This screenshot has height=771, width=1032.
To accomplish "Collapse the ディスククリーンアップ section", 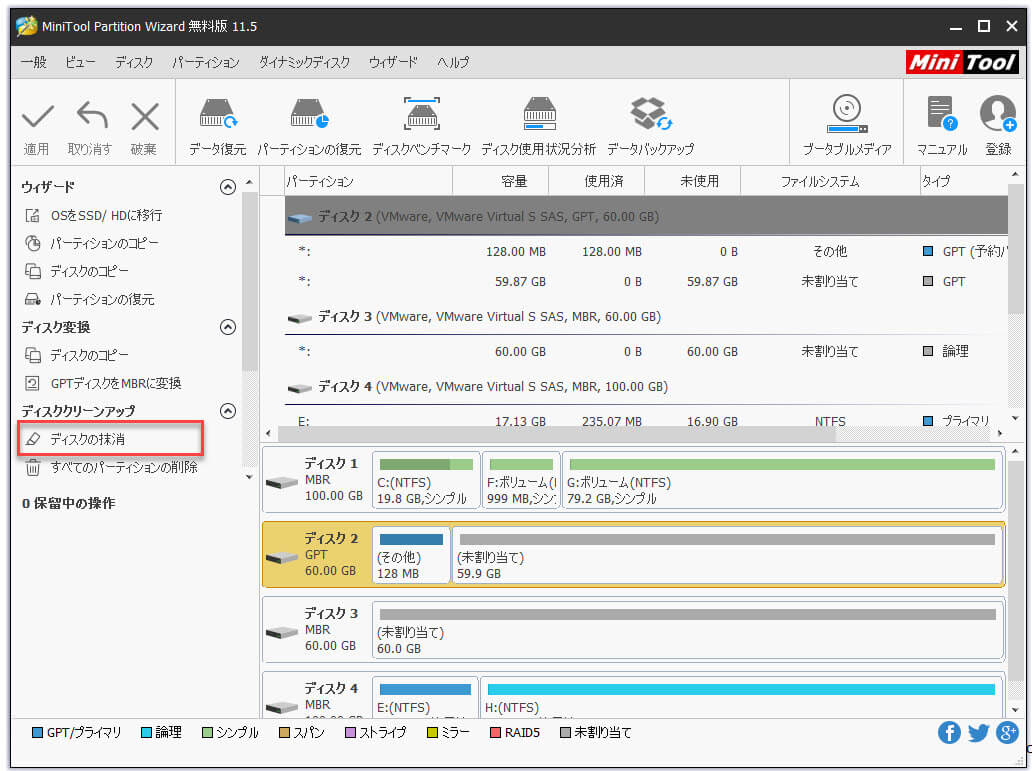I will 227,410.
